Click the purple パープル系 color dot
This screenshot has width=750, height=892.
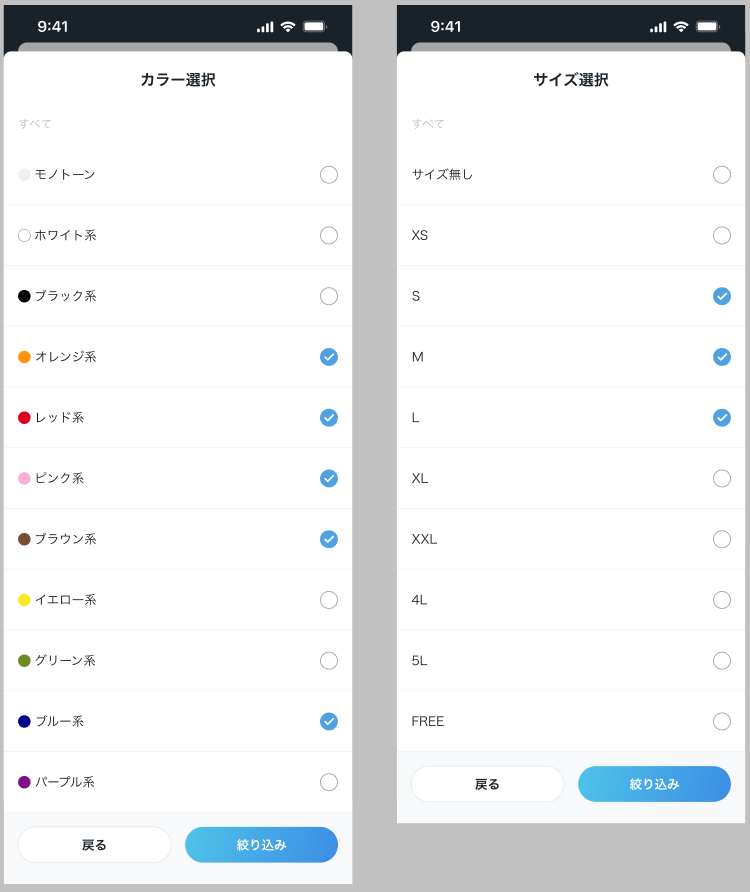pyautogui.click(x=24, y=782)
